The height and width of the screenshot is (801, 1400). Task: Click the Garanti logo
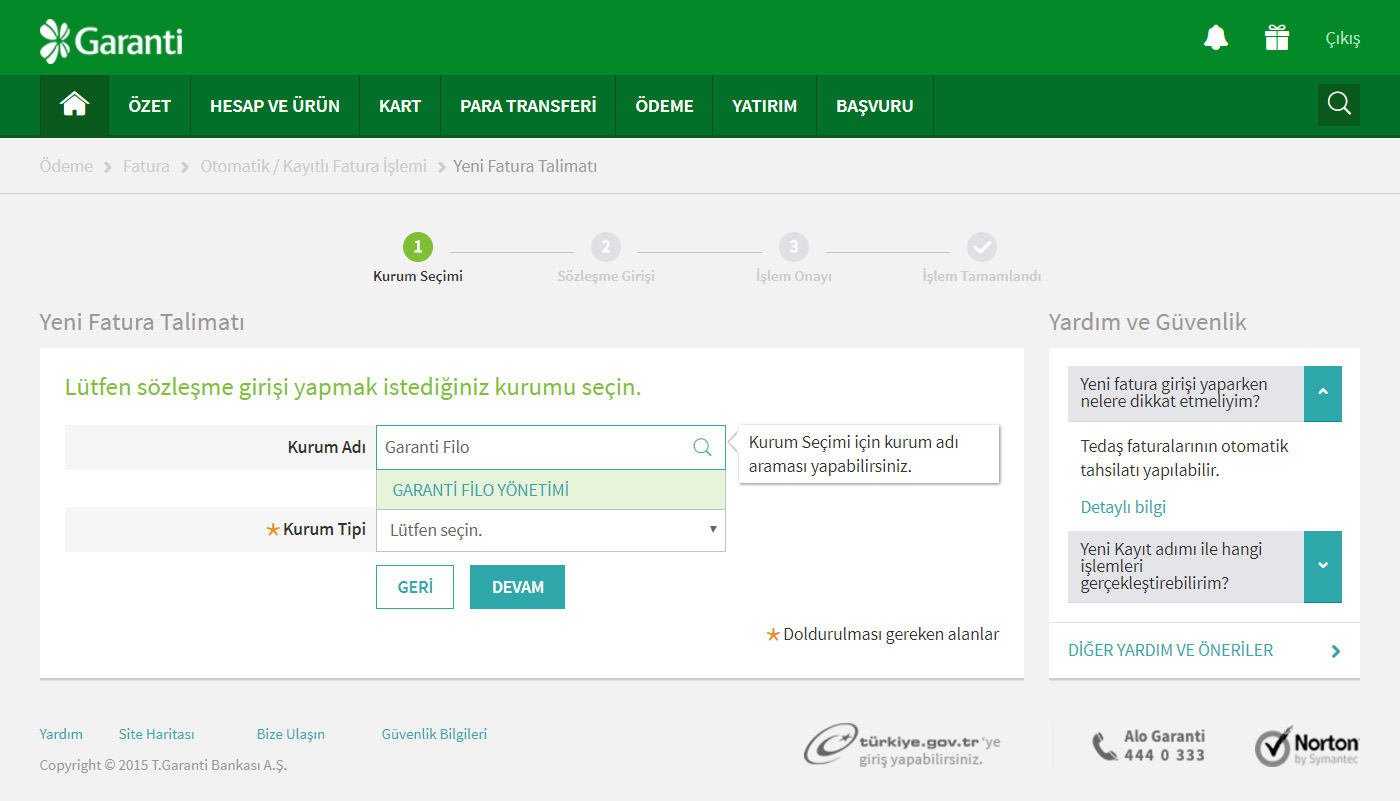pos(111,41)
